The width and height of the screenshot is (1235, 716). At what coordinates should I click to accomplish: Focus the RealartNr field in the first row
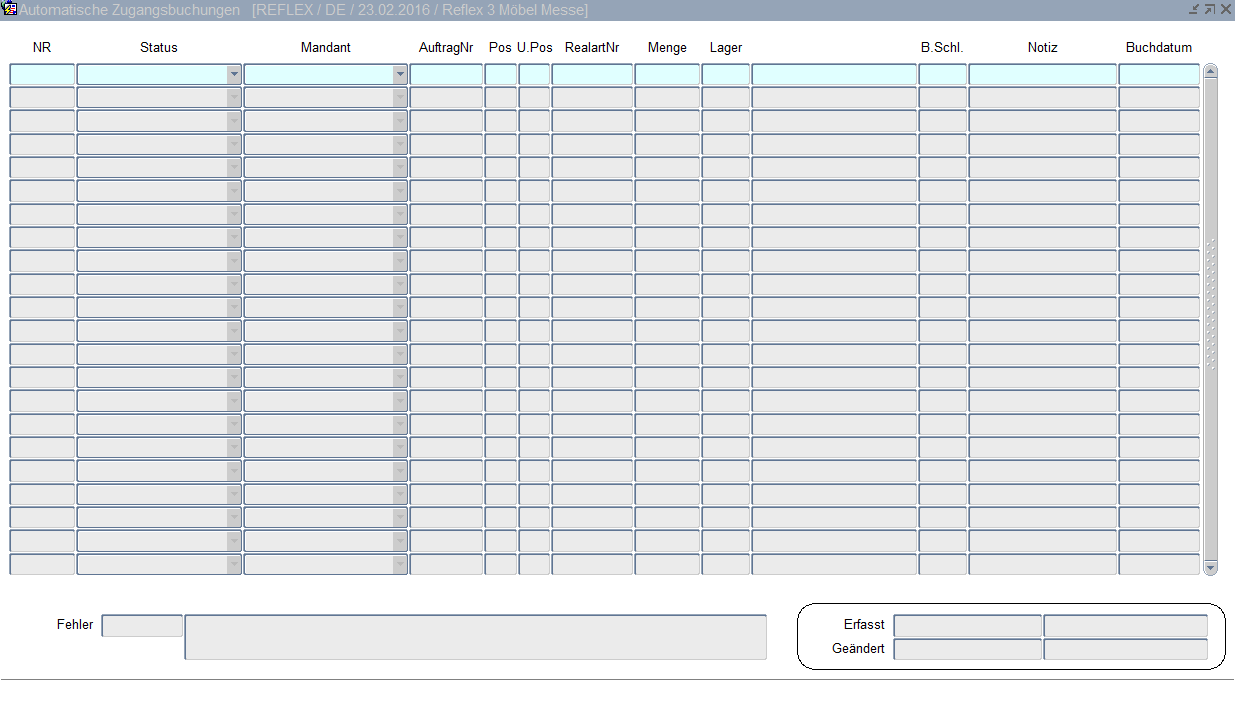592,74
